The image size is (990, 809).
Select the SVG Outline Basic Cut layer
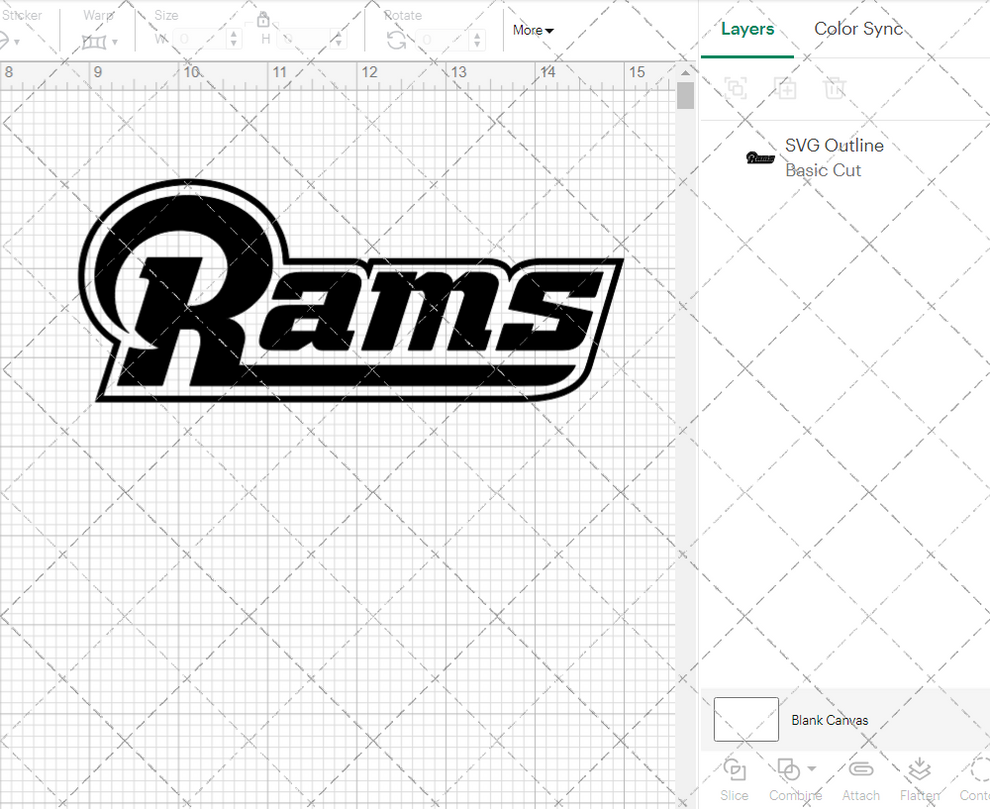click(x=834, y=157)
